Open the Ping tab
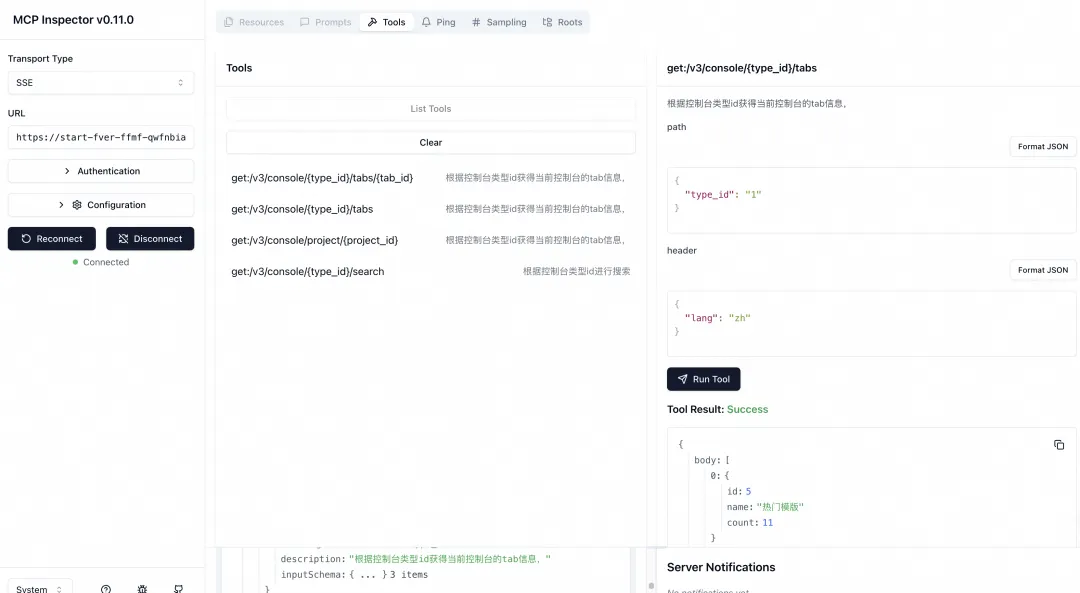The height and width of the screenshot is (593, 1080). click(439, 22)
